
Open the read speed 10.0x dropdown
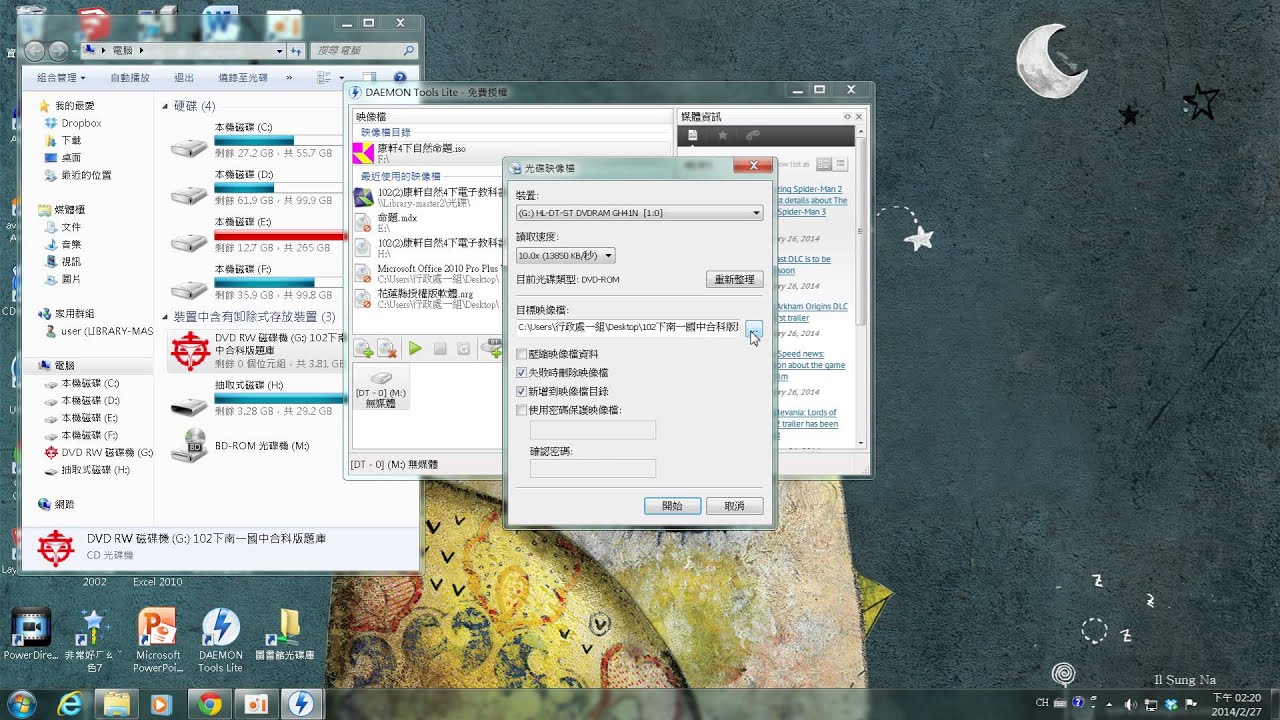[565, 256]
